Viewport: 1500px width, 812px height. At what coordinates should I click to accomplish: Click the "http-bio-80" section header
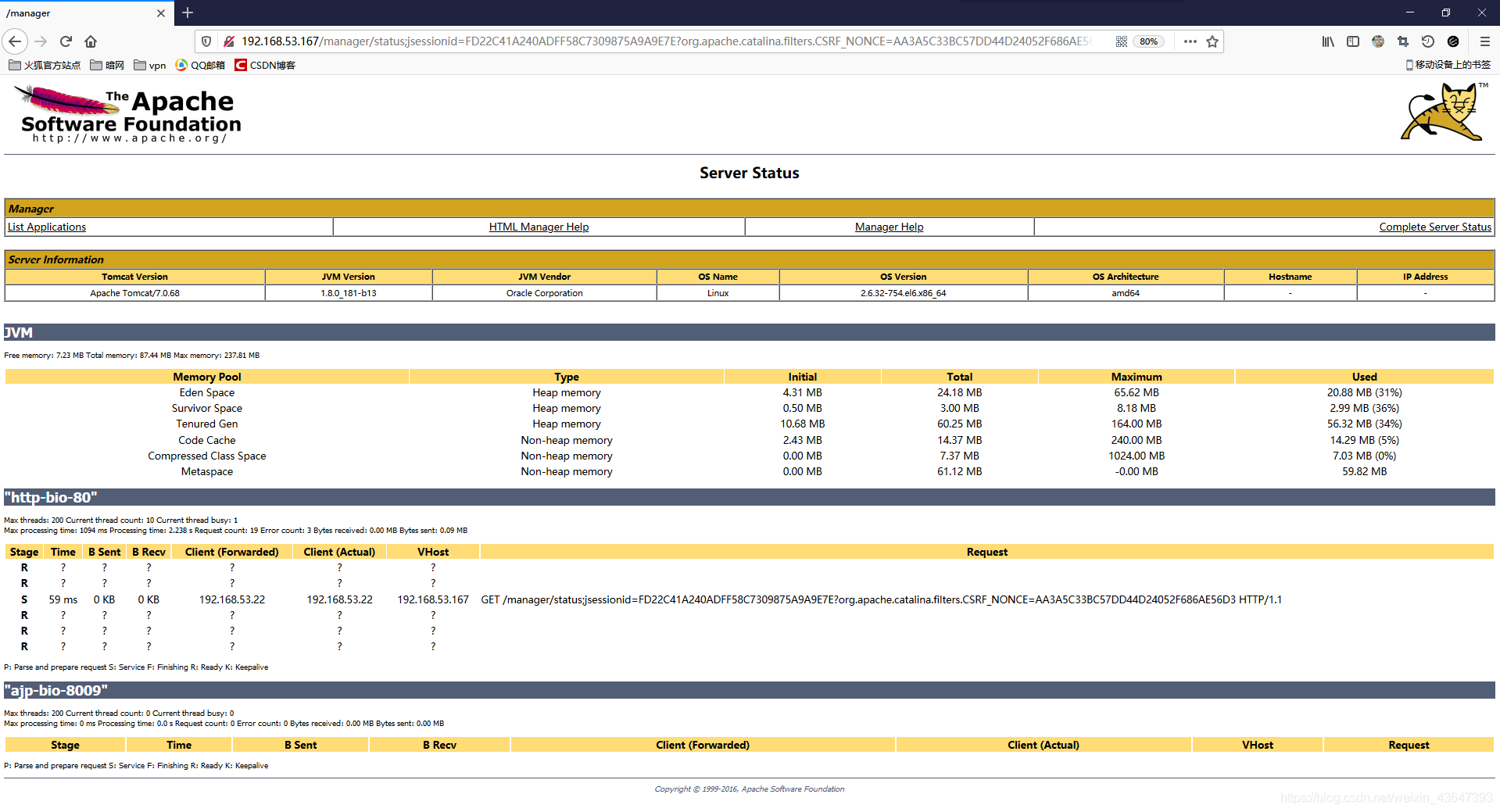pos(749,497)
